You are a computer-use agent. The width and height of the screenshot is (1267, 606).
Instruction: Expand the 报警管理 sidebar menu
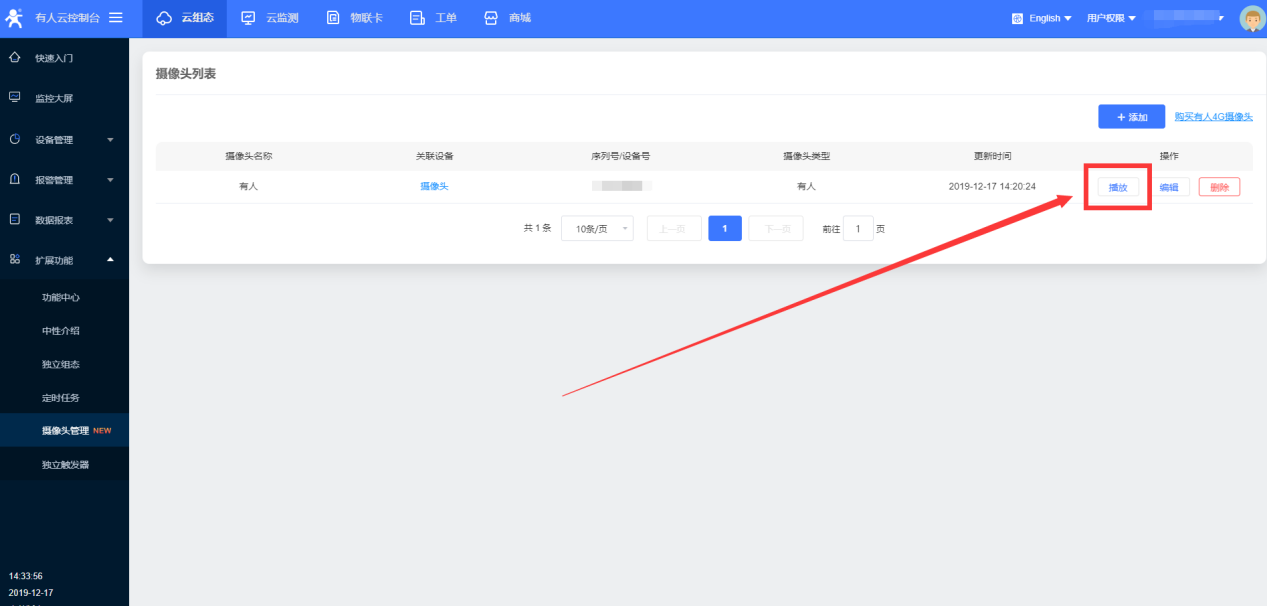point(110,180)
